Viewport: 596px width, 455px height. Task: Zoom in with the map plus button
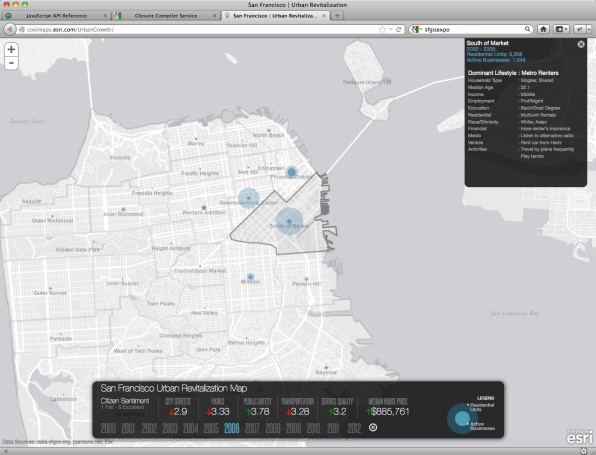pos(11,49)
